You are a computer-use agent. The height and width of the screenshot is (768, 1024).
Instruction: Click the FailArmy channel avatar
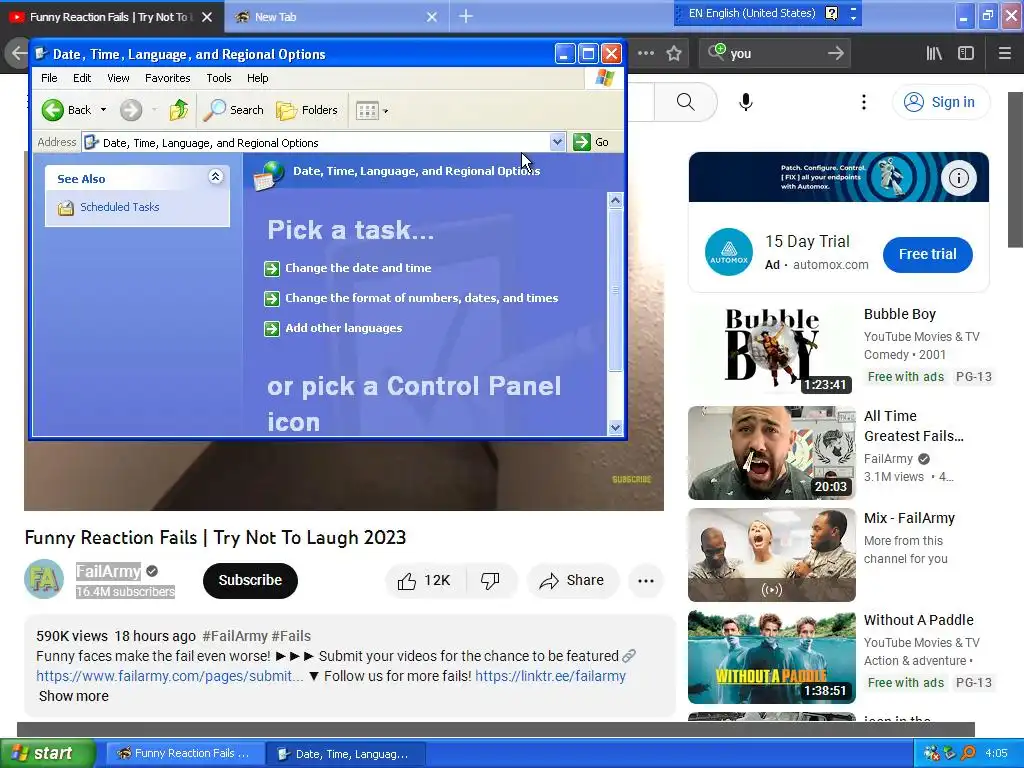click(44, 579)
